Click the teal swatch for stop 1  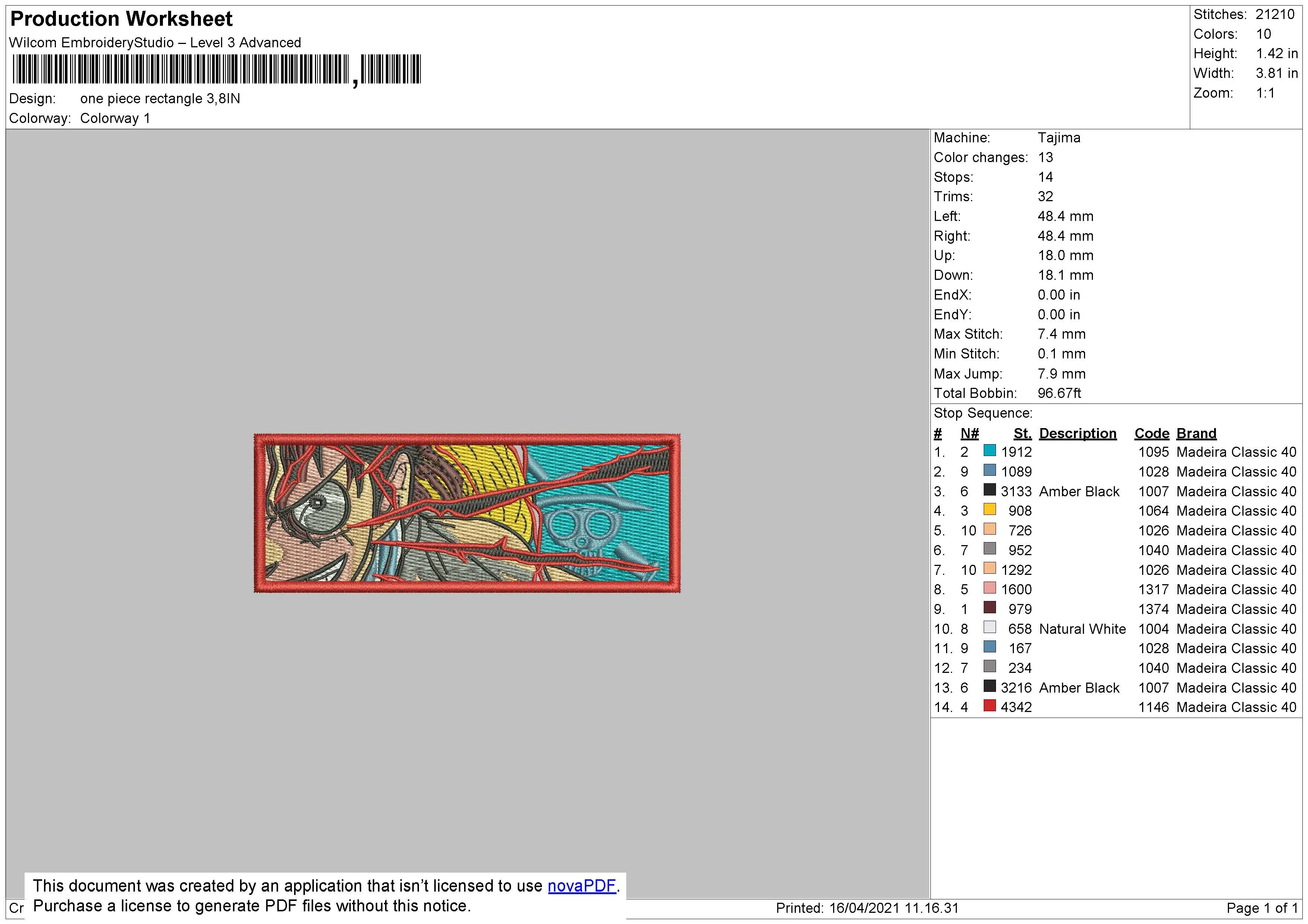[990, 451]
